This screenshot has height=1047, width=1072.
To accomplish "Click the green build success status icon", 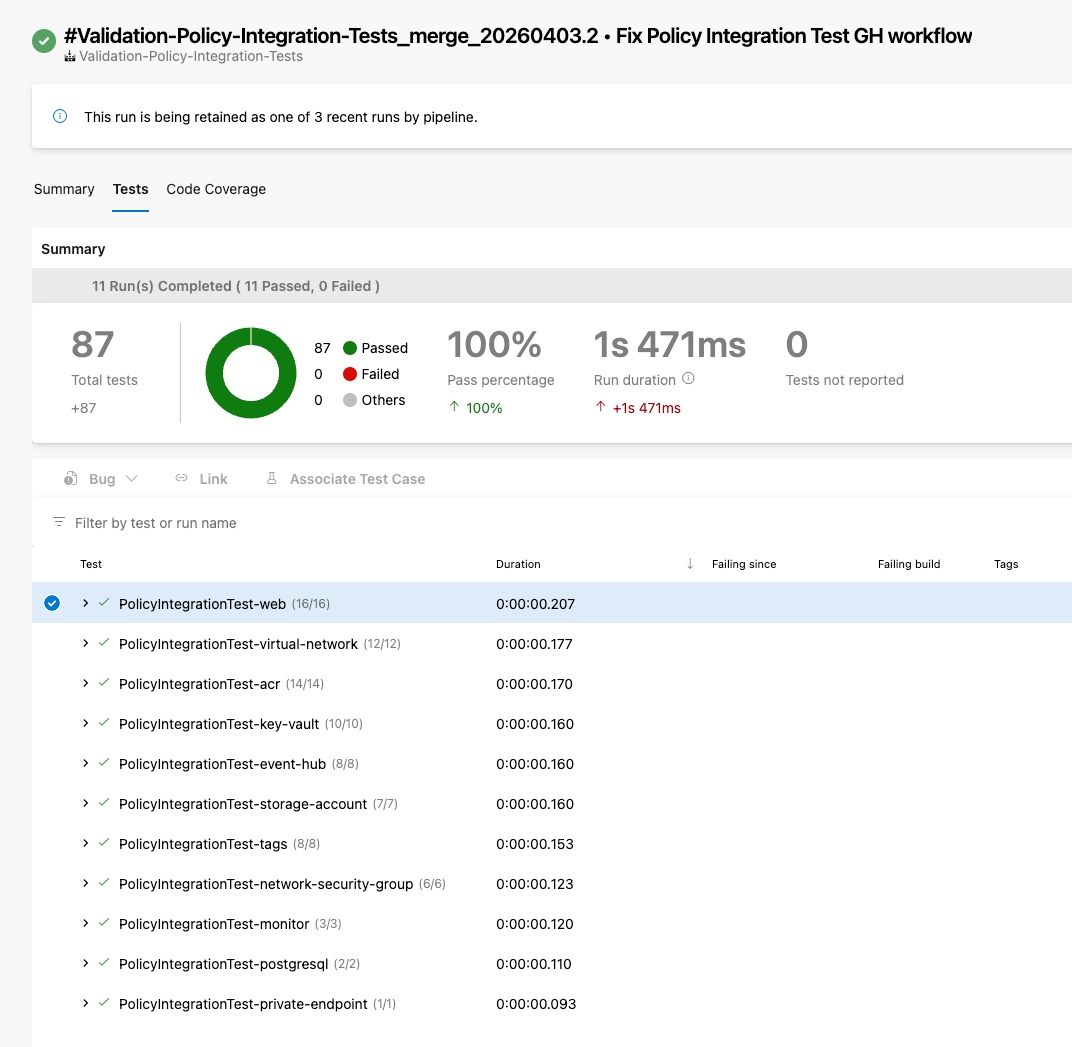I will click(43, 42).
